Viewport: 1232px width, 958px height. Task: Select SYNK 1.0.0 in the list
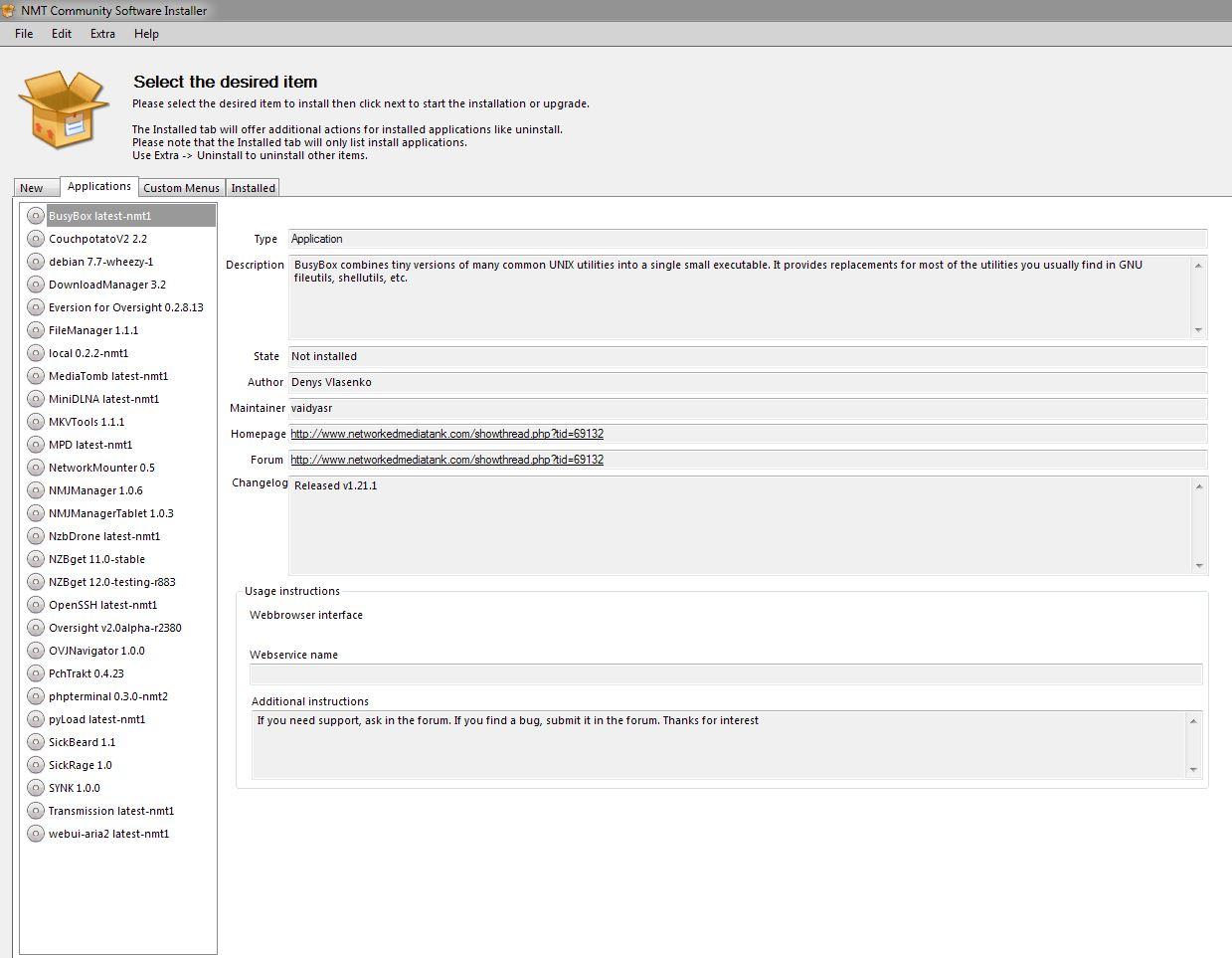(74, 788)
